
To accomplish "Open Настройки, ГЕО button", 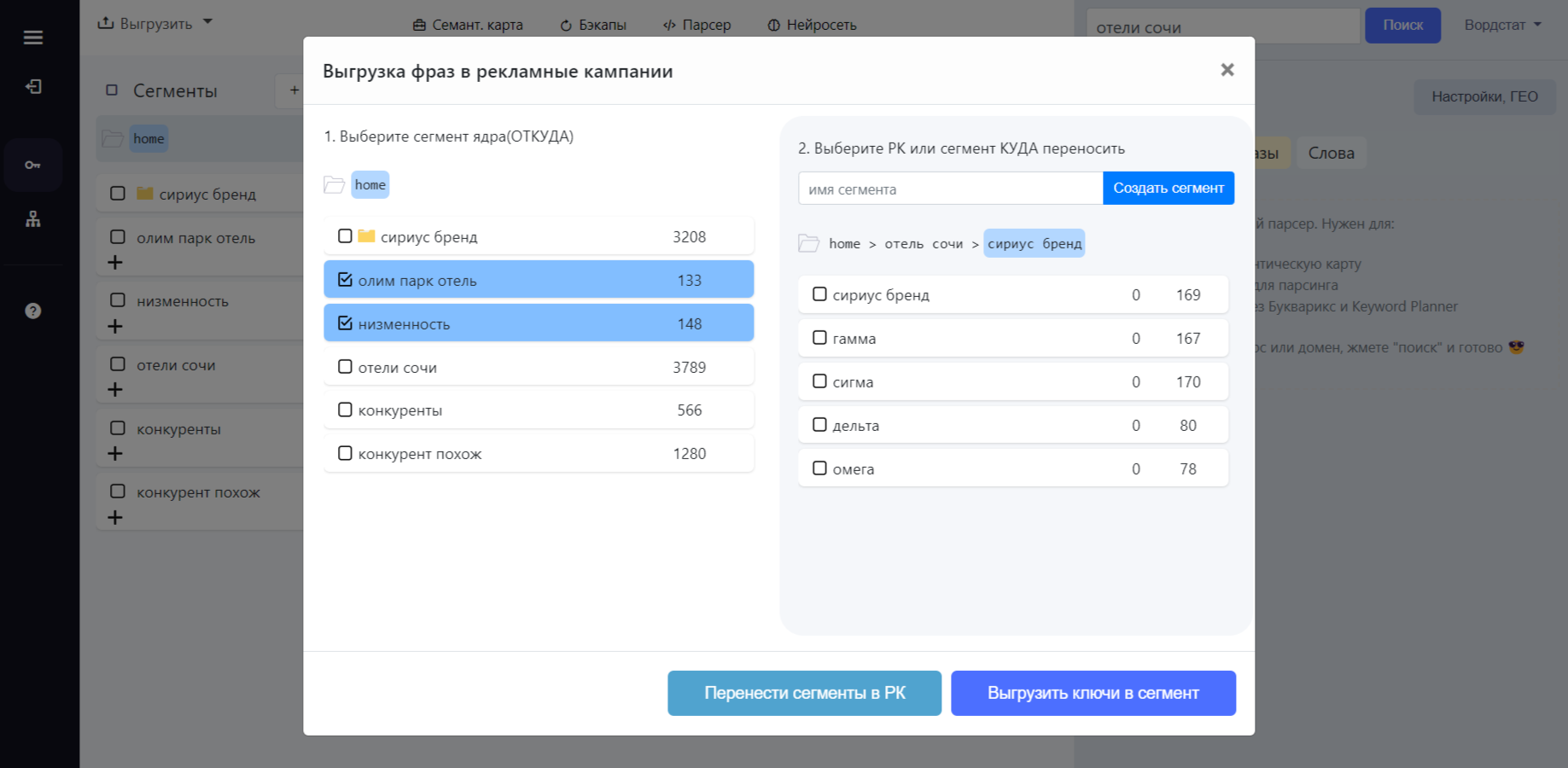I will click(x=1485, y=96).
